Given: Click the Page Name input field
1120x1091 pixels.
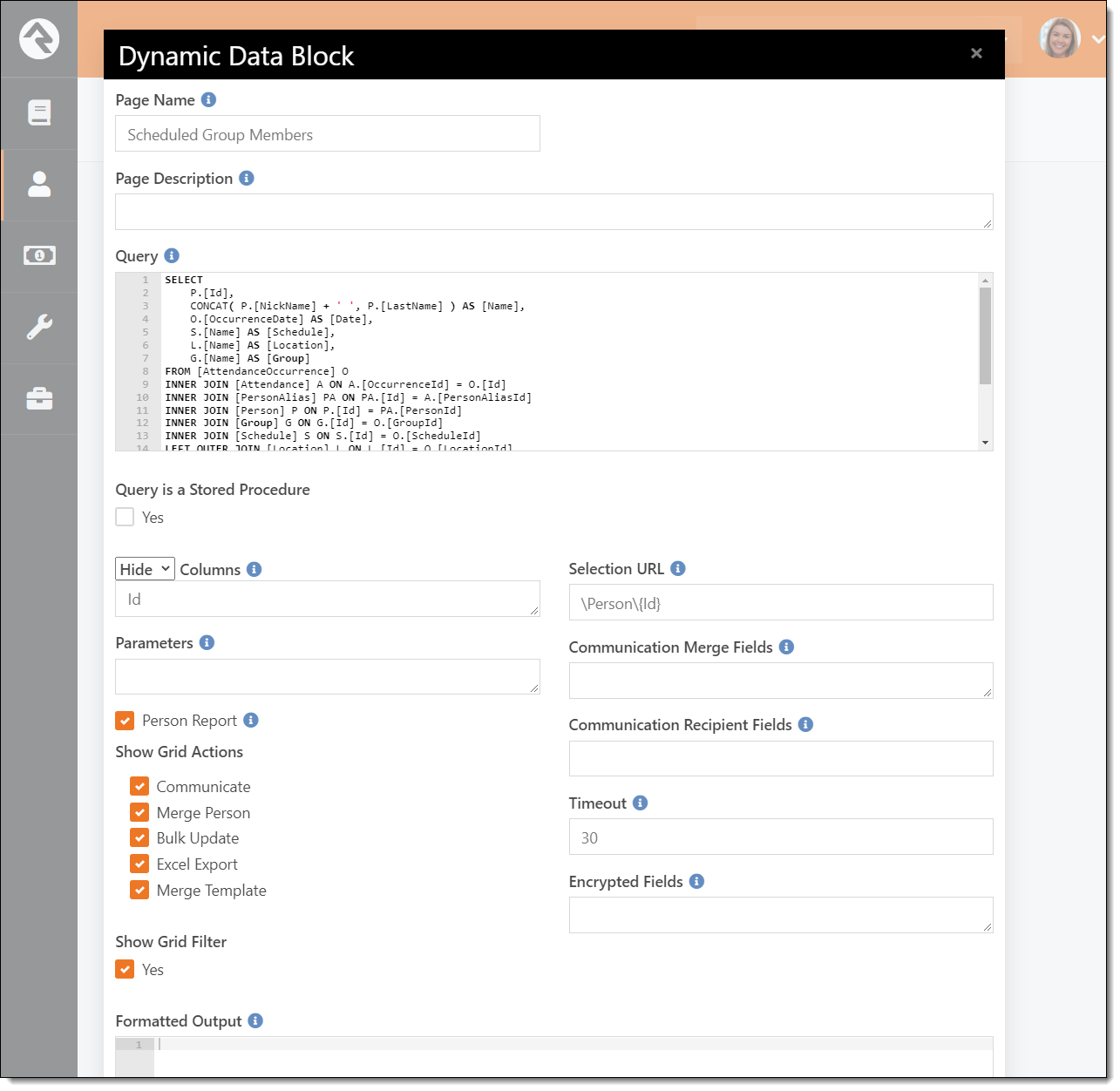Looking at the screenshot, I should tap(328, 133).
